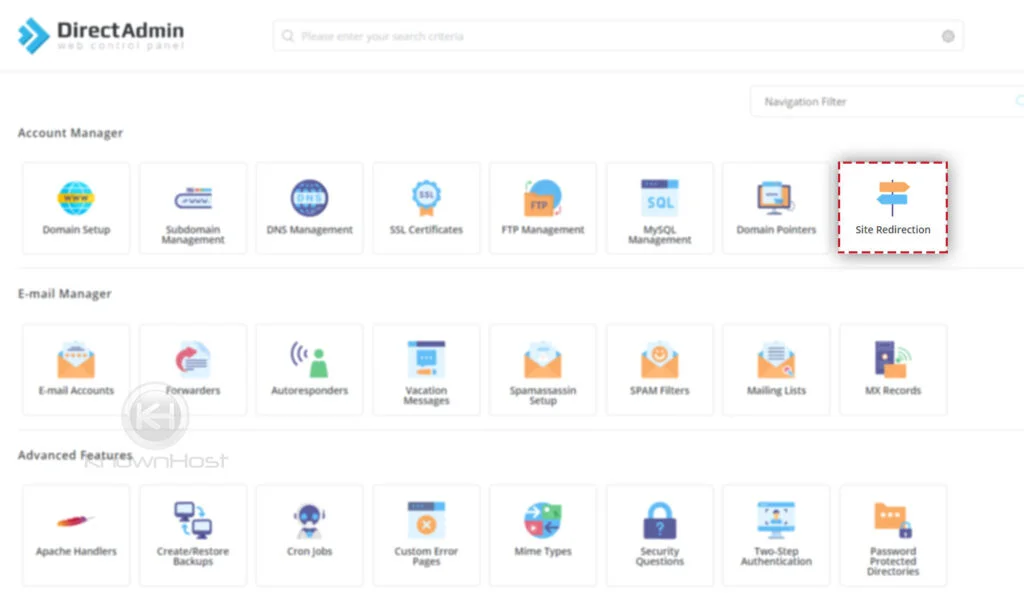Open SSL Certificates
This screenshot has height=593, width=1024.
[x=426, y=208]
